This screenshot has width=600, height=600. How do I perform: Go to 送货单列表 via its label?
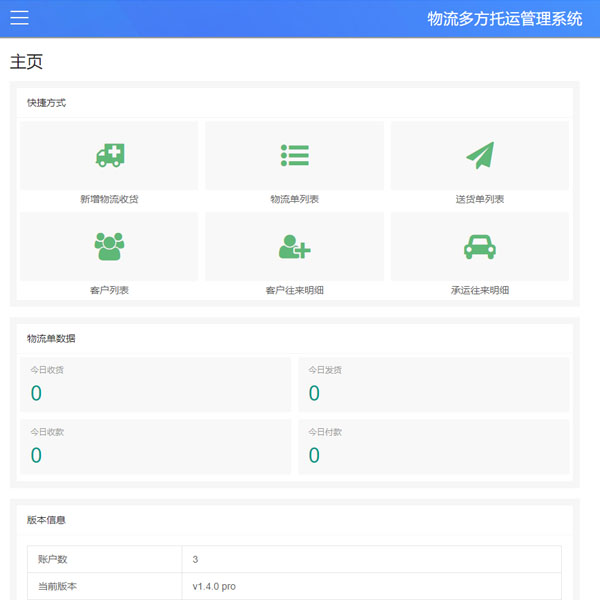[x=480, y=199]
